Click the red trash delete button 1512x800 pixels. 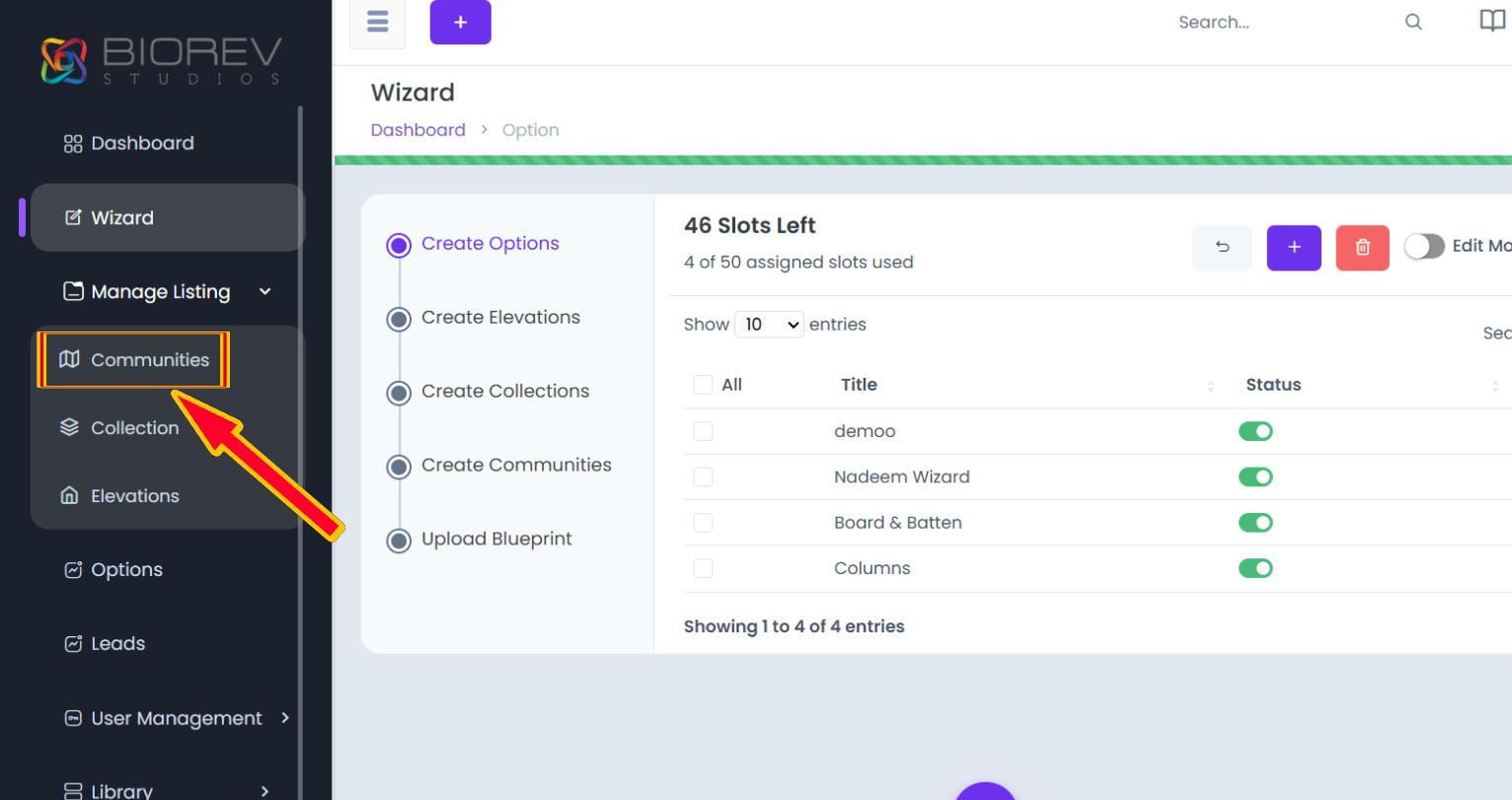(1362, 248)
